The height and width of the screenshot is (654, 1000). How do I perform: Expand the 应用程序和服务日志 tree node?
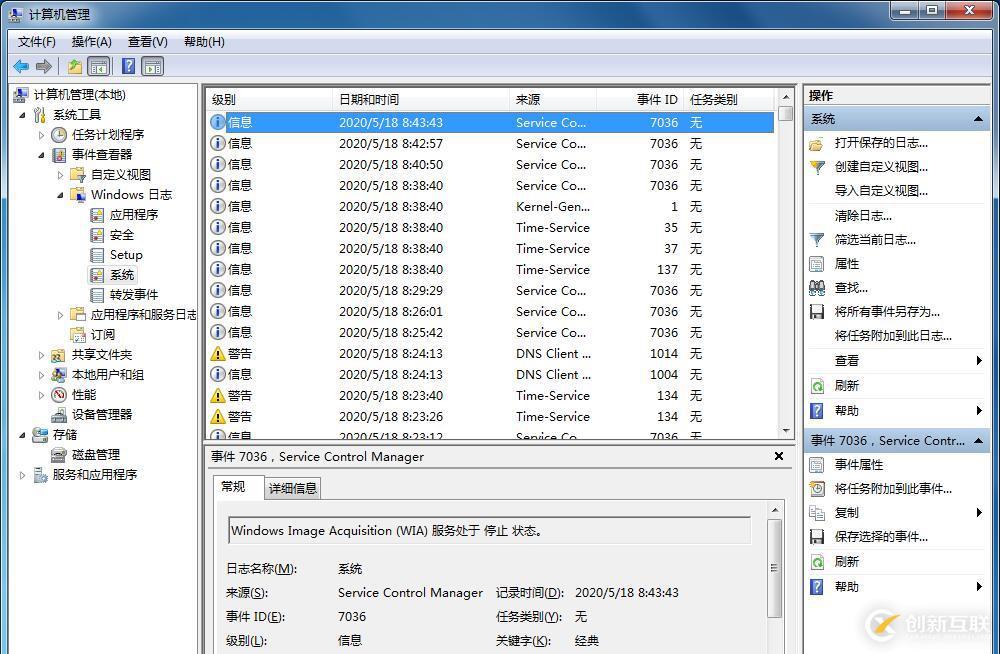pos(60,315)
